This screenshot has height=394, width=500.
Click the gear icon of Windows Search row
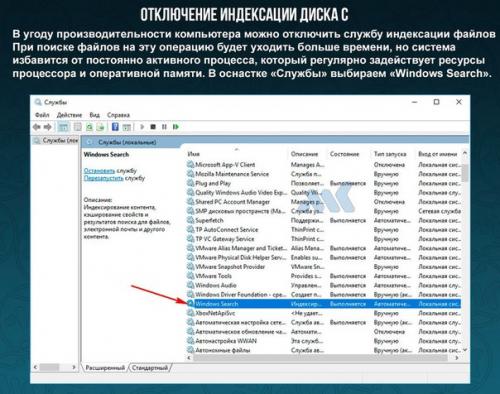click(190, 304)
